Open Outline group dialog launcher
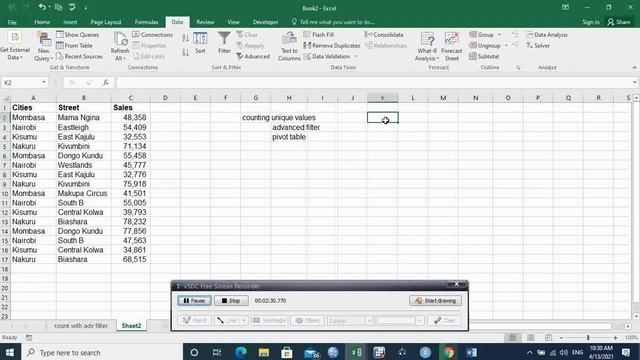 pos(518,68)
